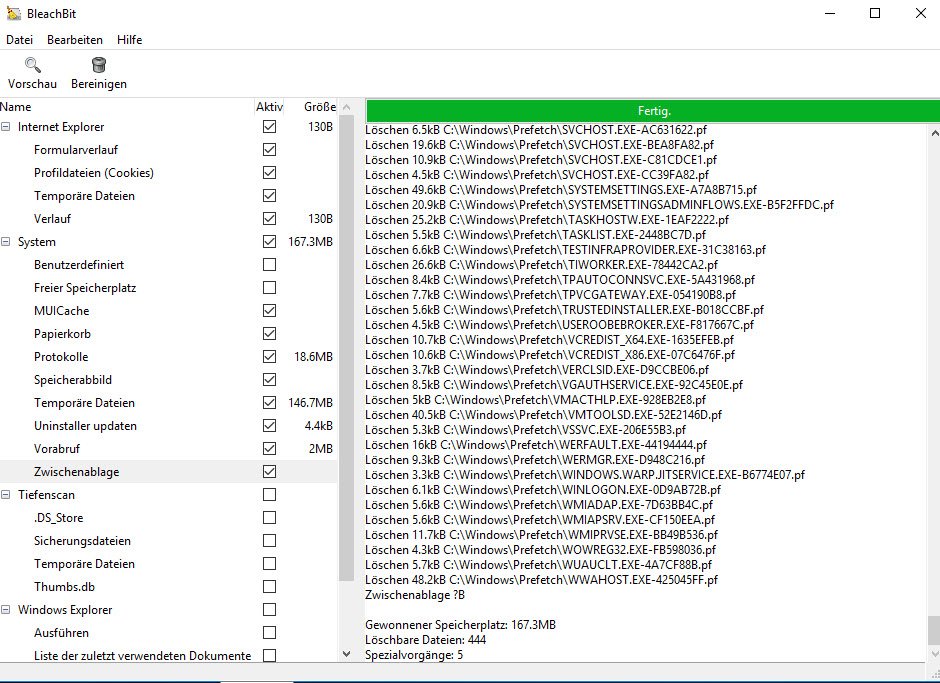Select the MUICache tree item
Screen dimensions: 940x683
coord(61,311)
